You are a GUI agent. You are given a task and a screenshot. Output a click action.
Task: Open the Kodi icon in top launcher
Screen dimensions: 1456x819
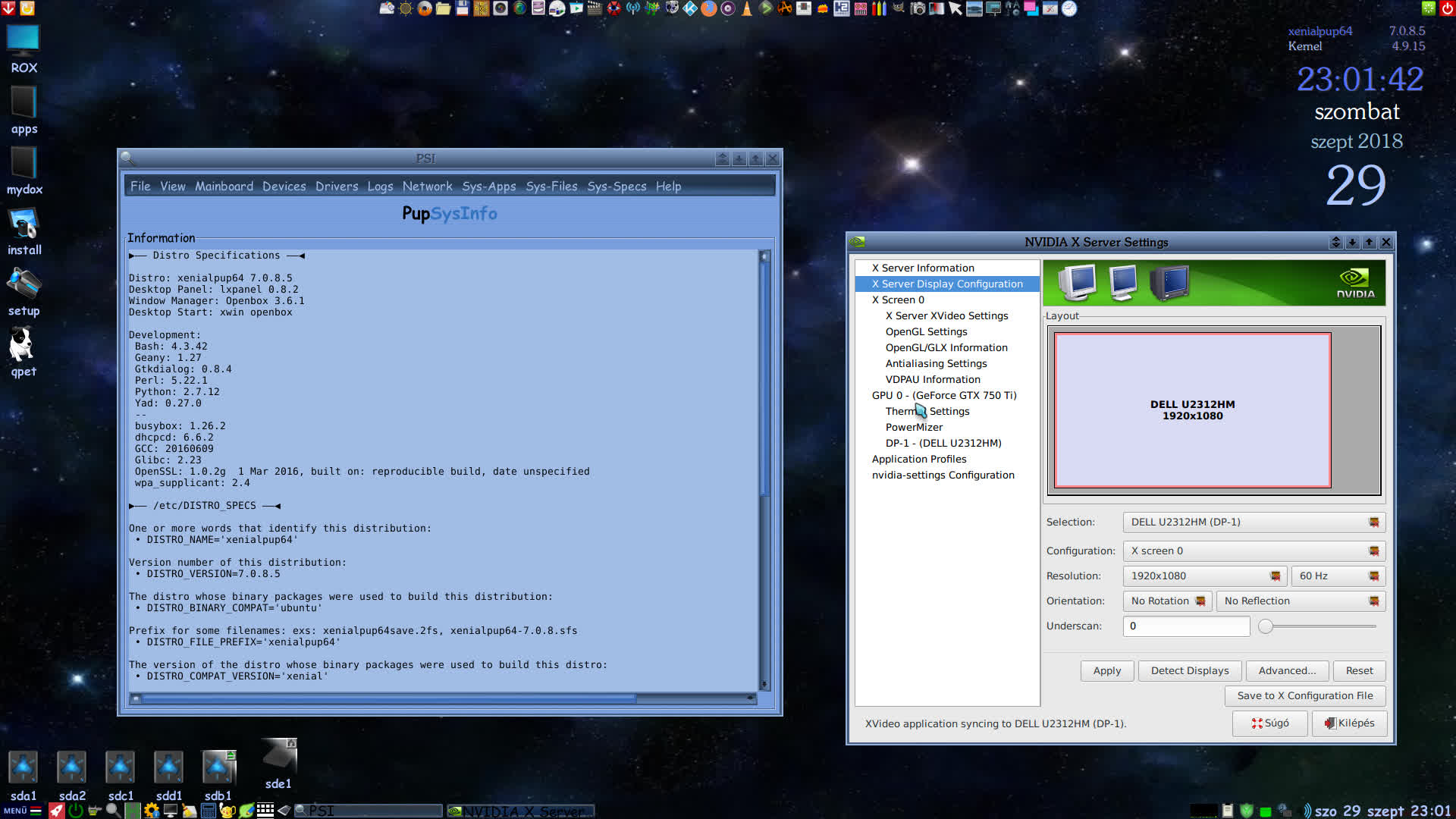(x=691, y=8)
